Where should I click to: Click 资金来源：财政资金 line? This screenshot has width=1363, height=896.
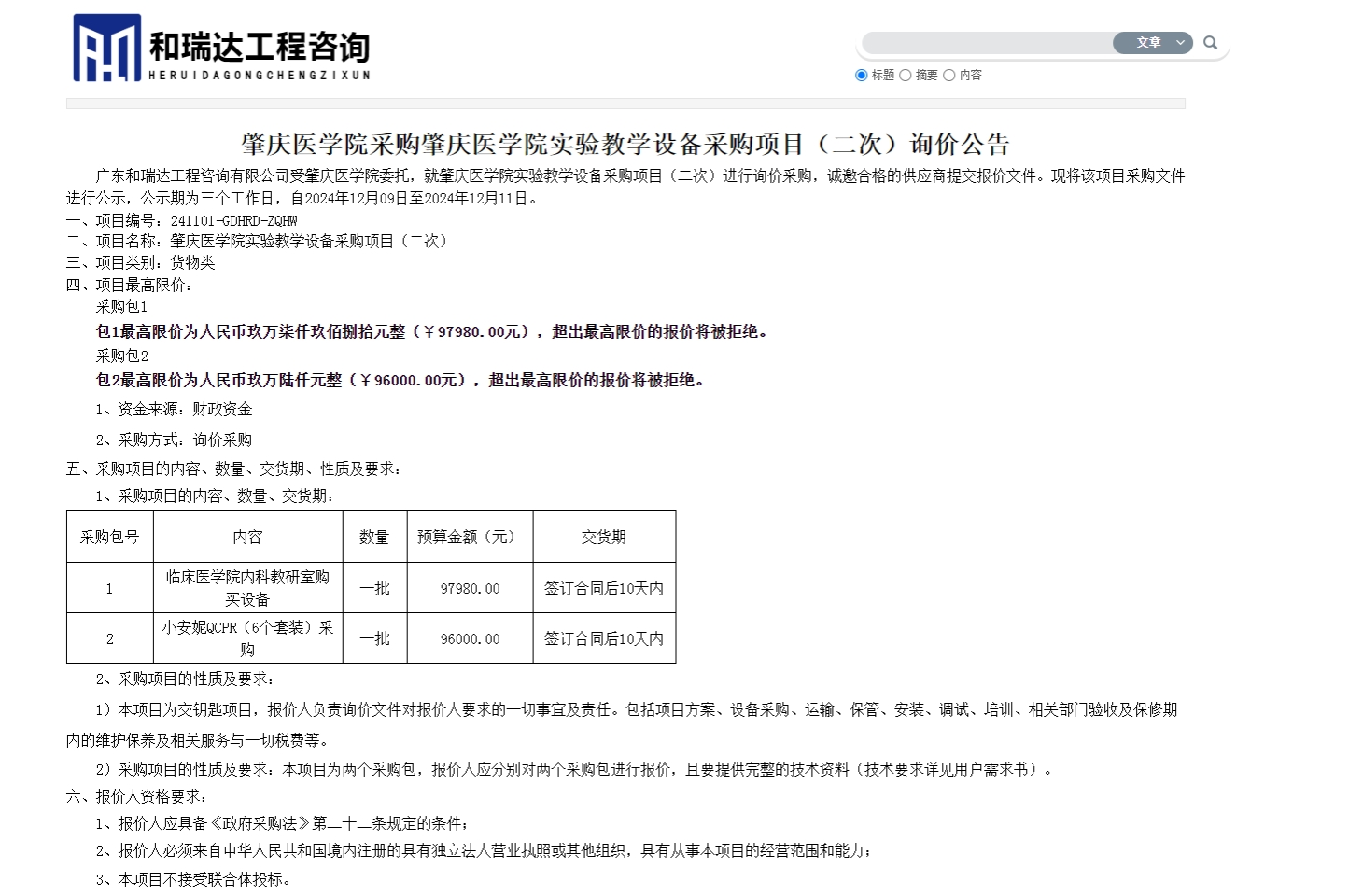174,409
